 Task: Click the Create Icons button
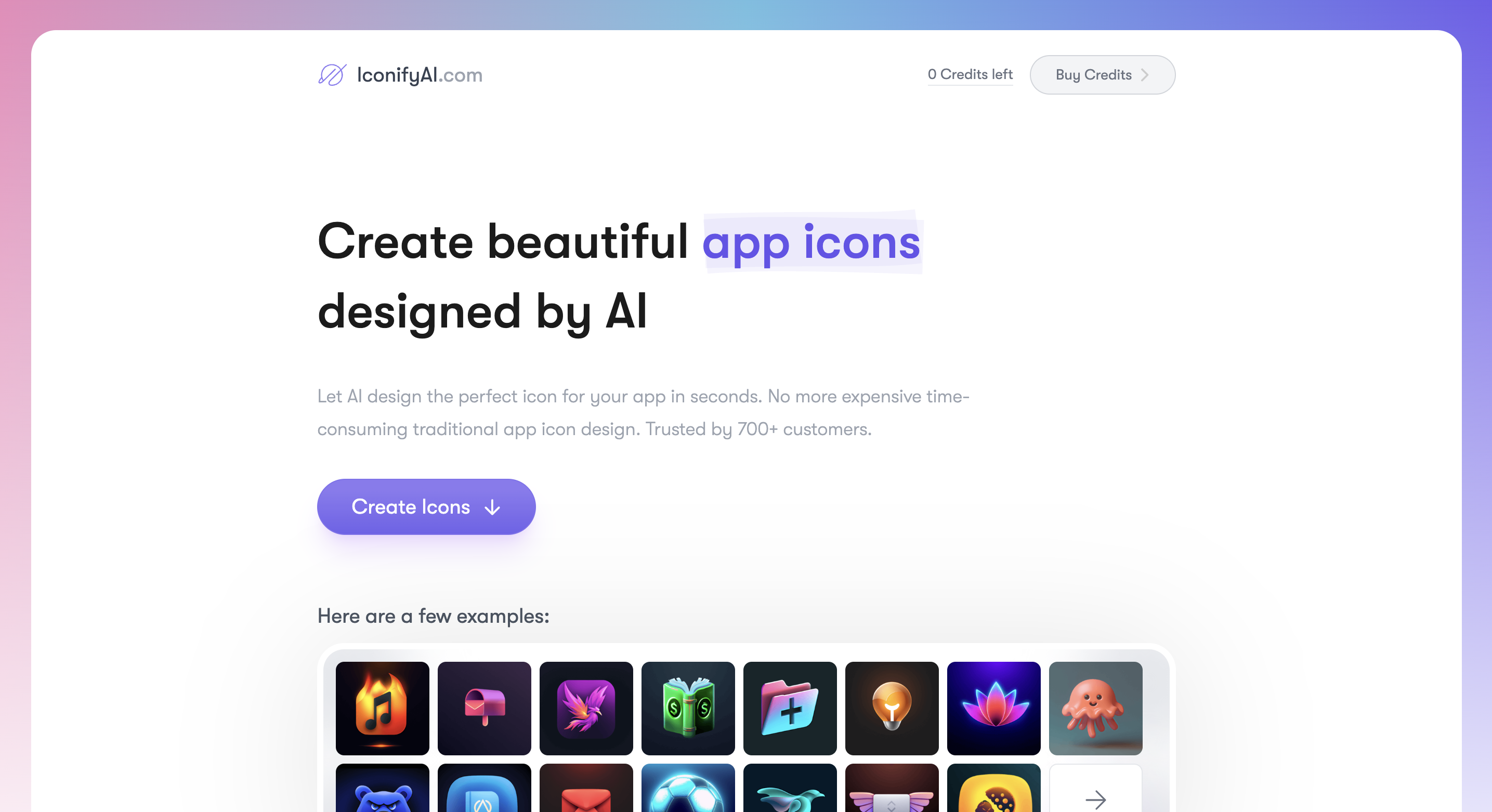tap(426, 506)
